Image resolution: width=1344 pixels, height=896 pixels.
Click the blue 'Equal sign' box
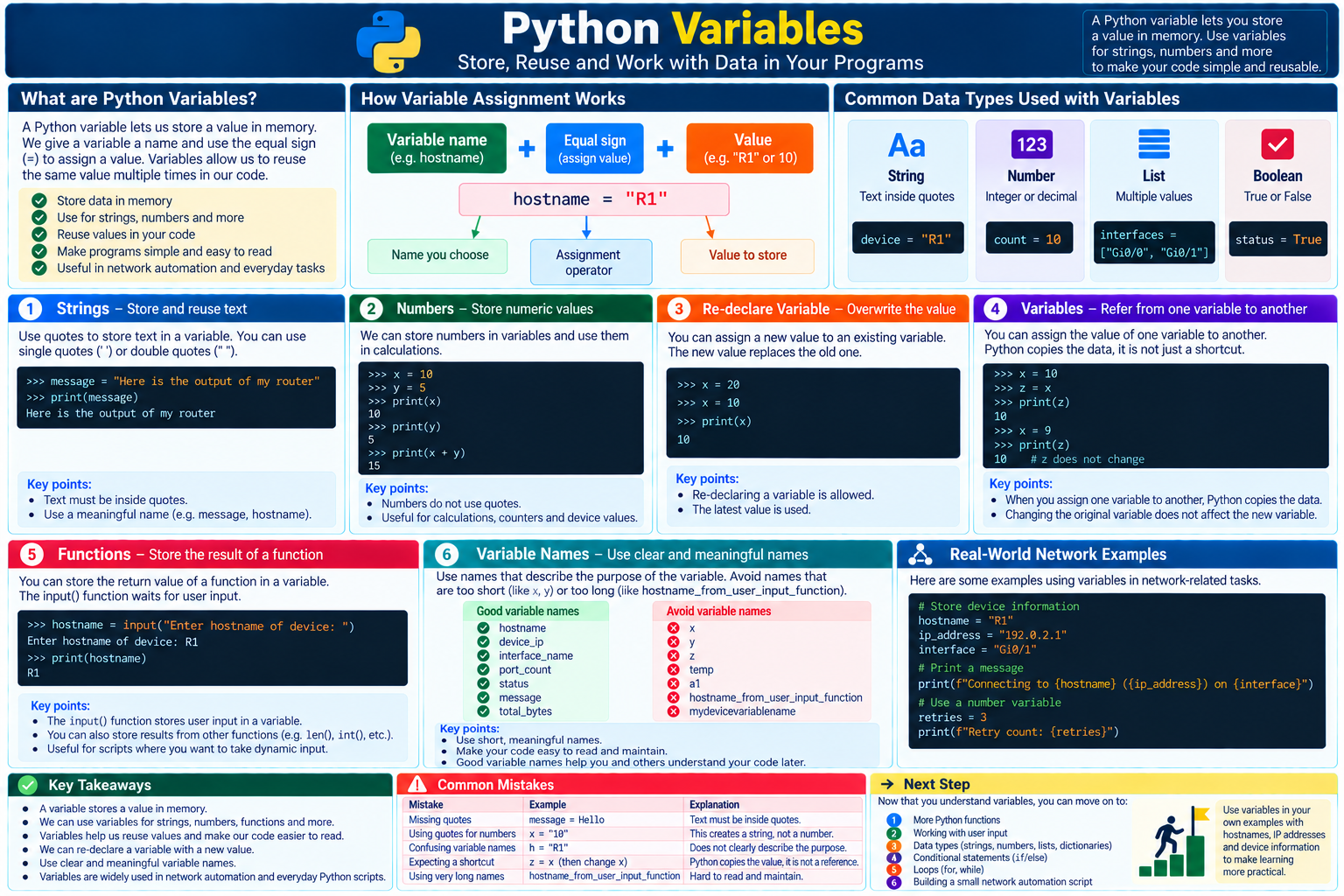coord(595,148)
